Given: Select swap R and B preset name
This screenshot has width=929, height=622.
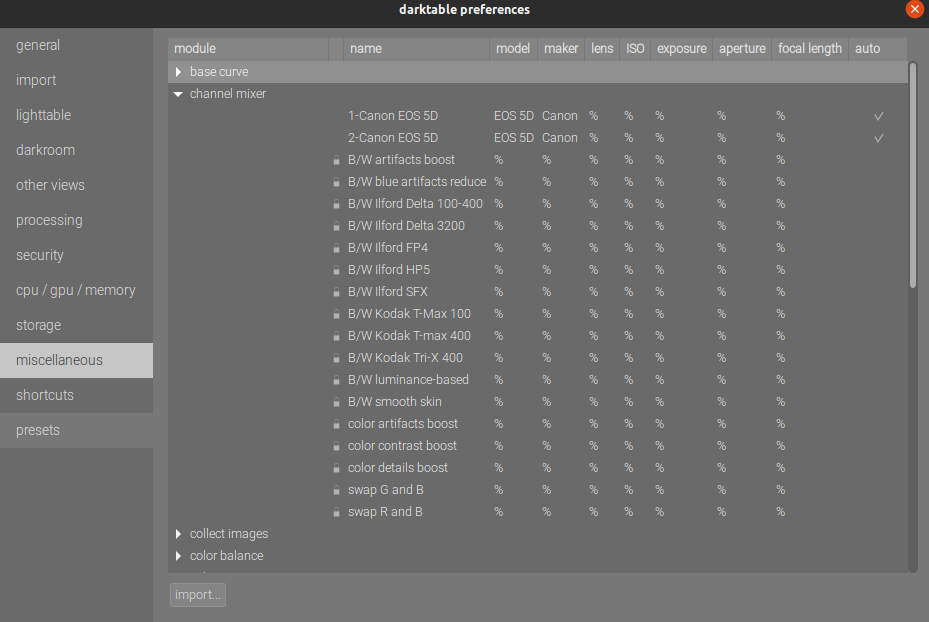Looking at the screenshot, I should pos(385,512).
